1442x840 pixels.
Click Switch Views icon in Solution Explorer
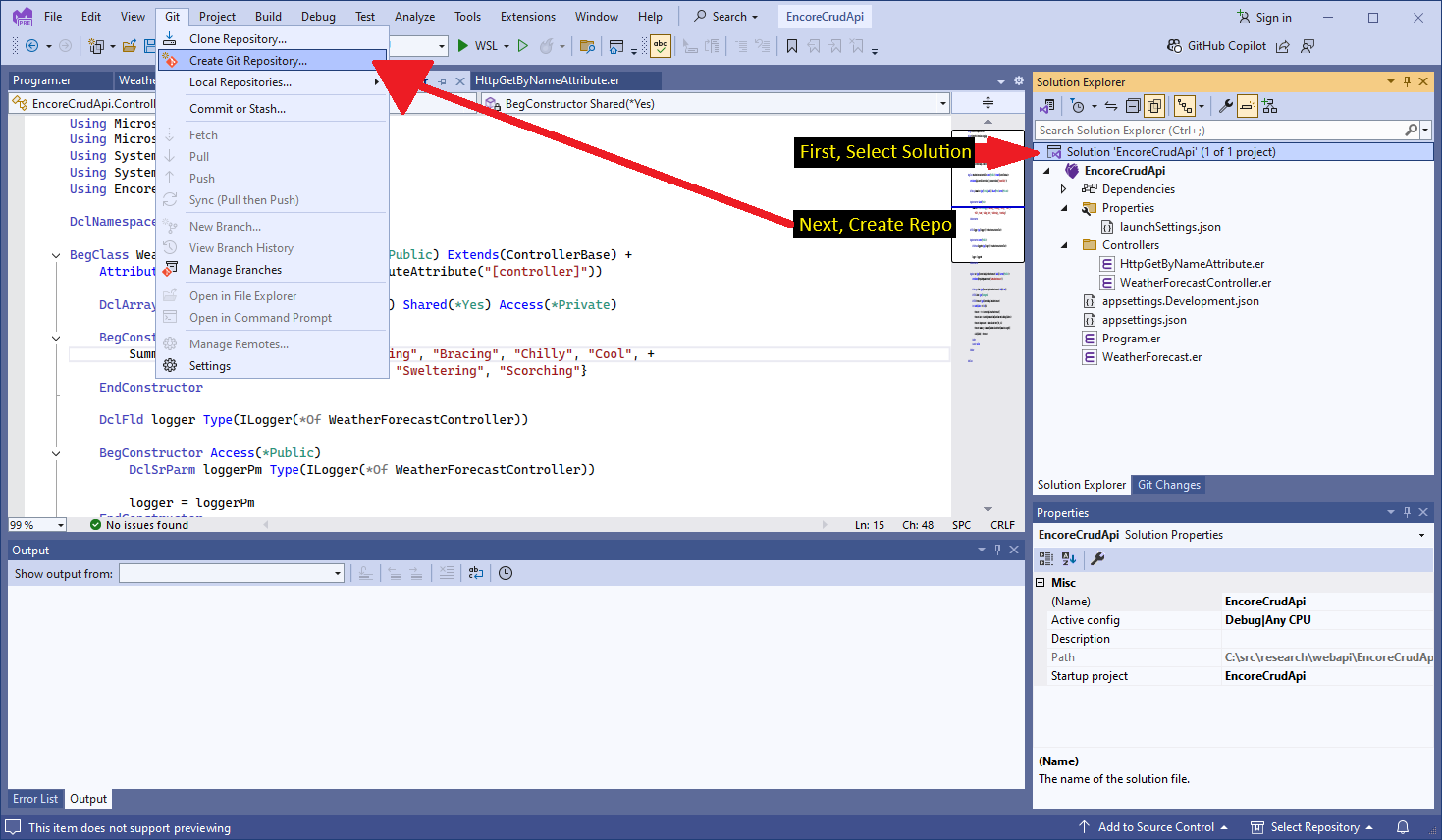(1047, 106)
